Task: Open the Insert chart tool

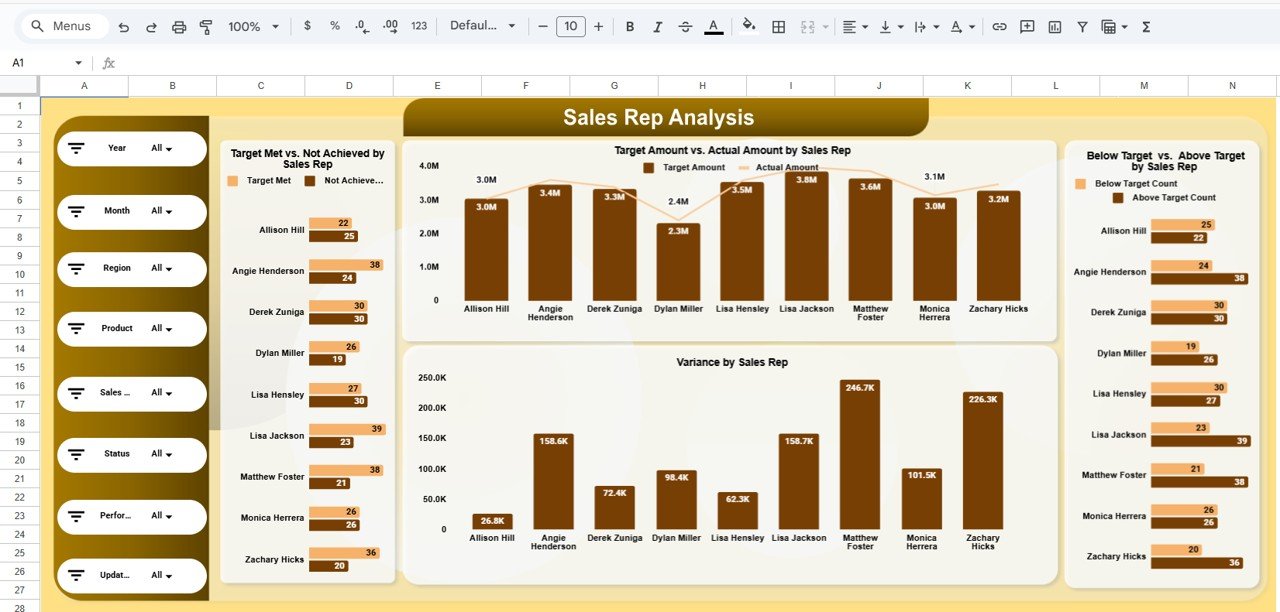Action: click(x=1054, y=26)
